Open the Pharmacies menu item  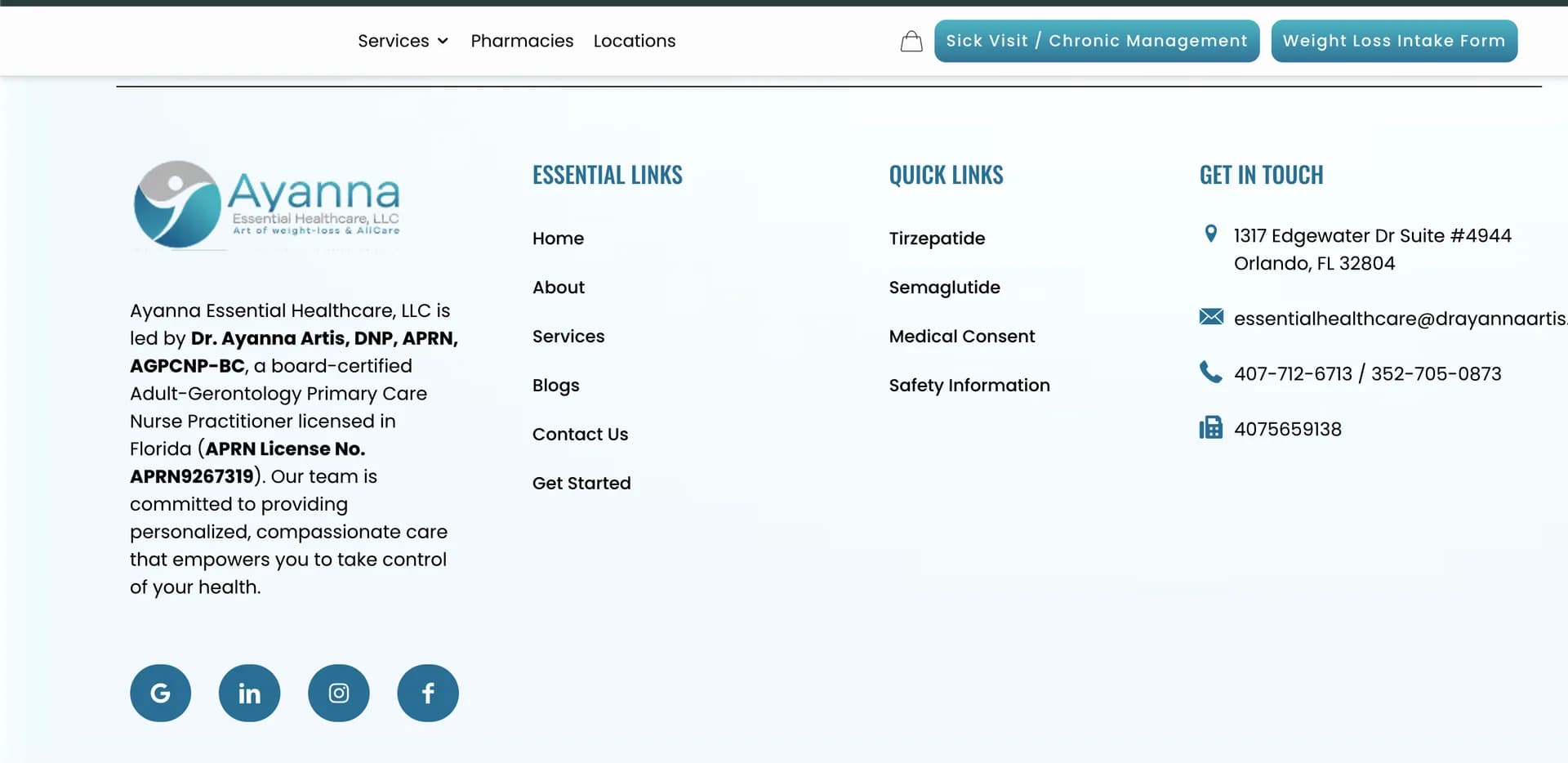click(x=522, y=41)
